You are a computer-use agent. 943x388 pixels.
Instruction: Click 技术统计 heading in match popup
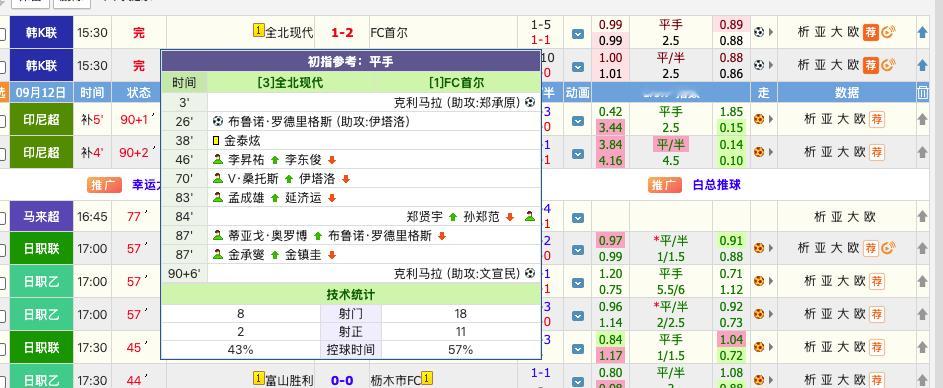point(351,295)
